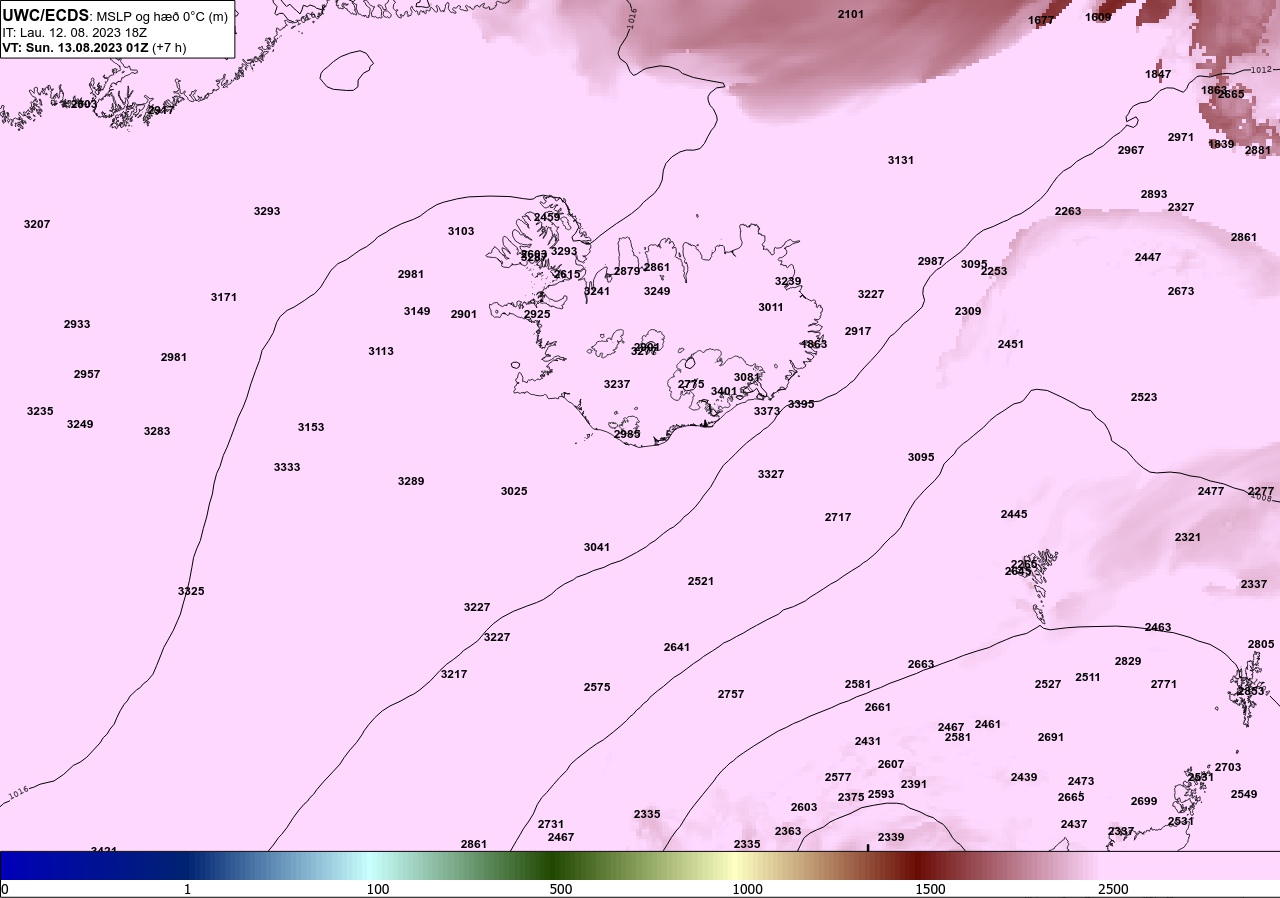Click the map value 2893
The height and width of the screenshot is (898, 1280).
coord(1154,194)
